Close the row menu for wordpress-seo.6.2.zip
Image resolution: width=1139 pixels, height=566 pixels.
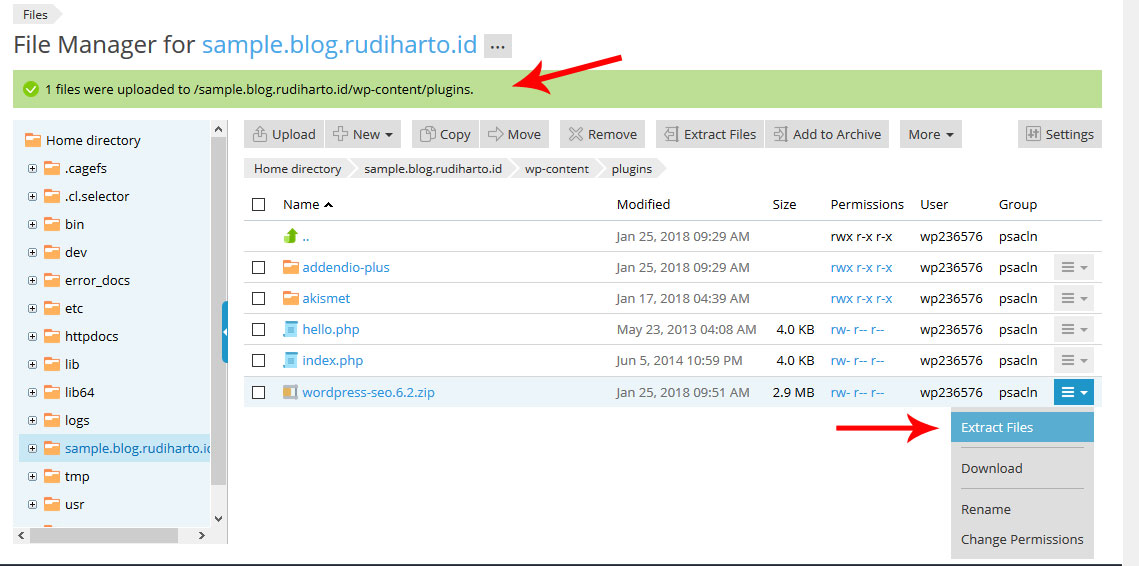[1074, 392]
